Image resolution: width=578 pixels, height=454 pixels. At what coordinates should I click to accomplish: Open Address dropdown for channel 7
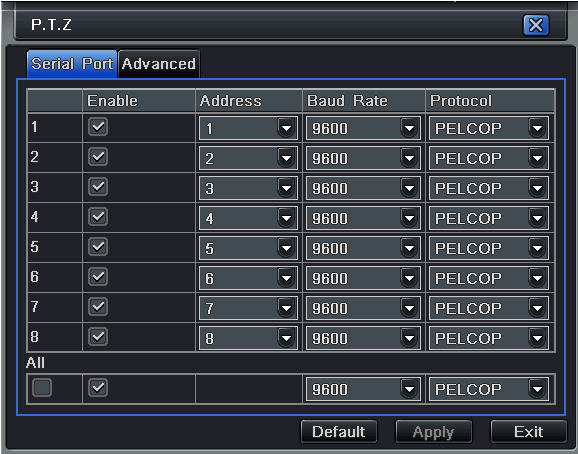pos(248,308)
